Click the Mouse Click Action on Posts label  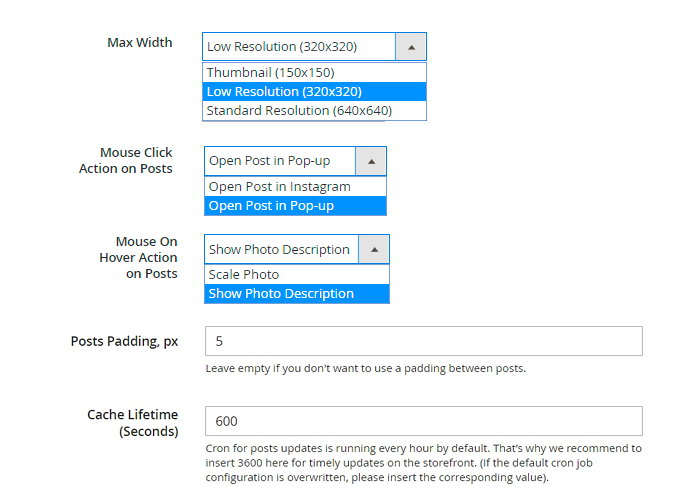[126, 161]
